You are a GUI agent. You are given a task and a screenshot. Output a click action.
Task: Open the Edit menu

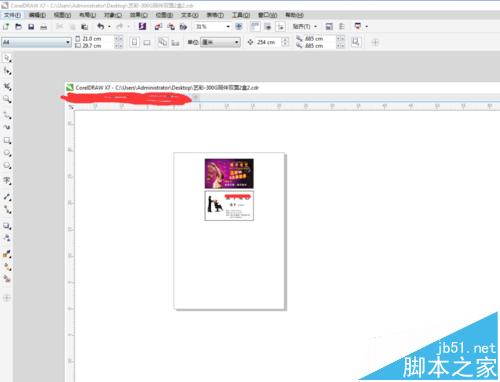(x=37, y=15)
